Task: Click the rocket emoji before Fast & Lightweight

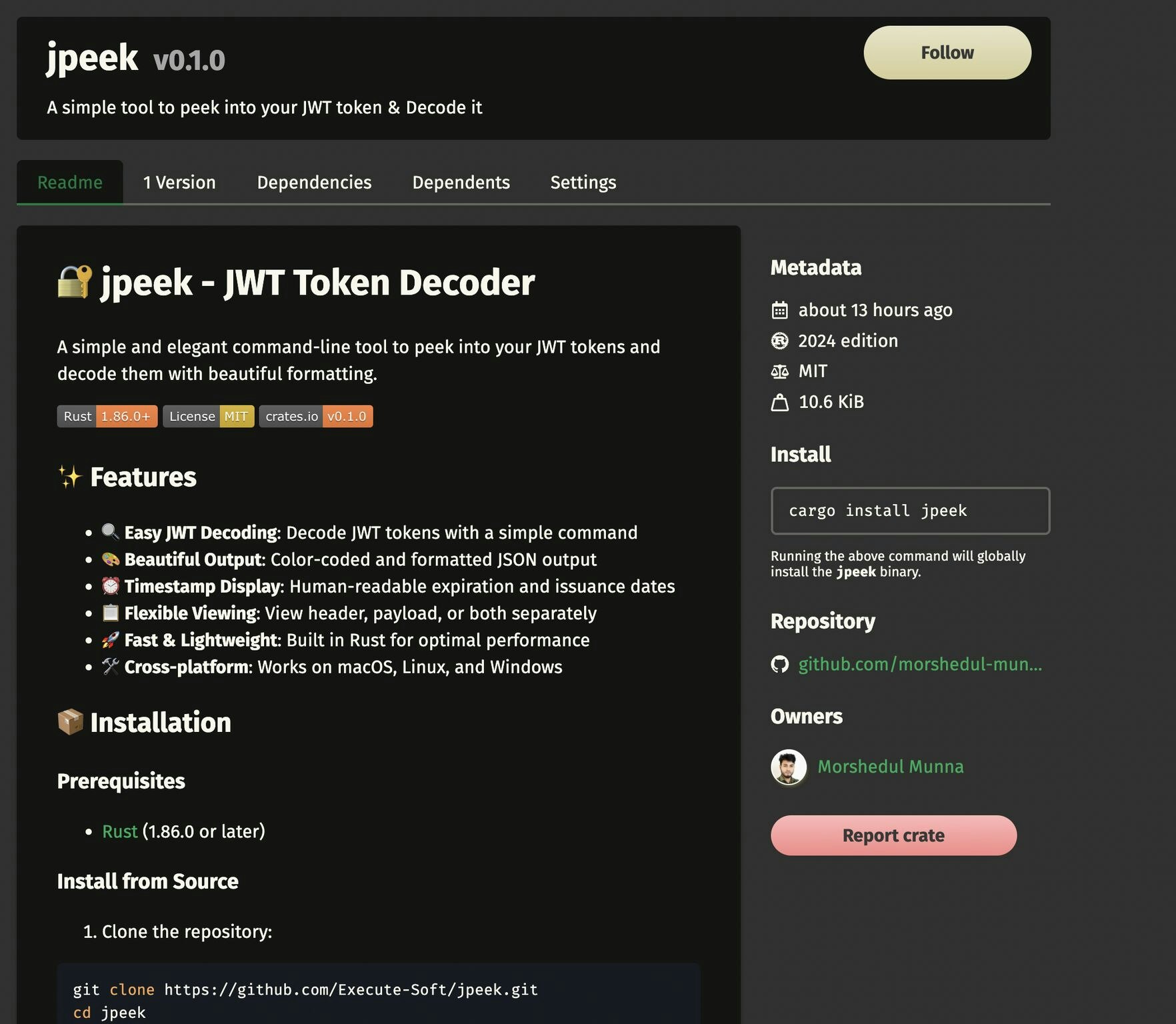Action: (x=111, y=639)
